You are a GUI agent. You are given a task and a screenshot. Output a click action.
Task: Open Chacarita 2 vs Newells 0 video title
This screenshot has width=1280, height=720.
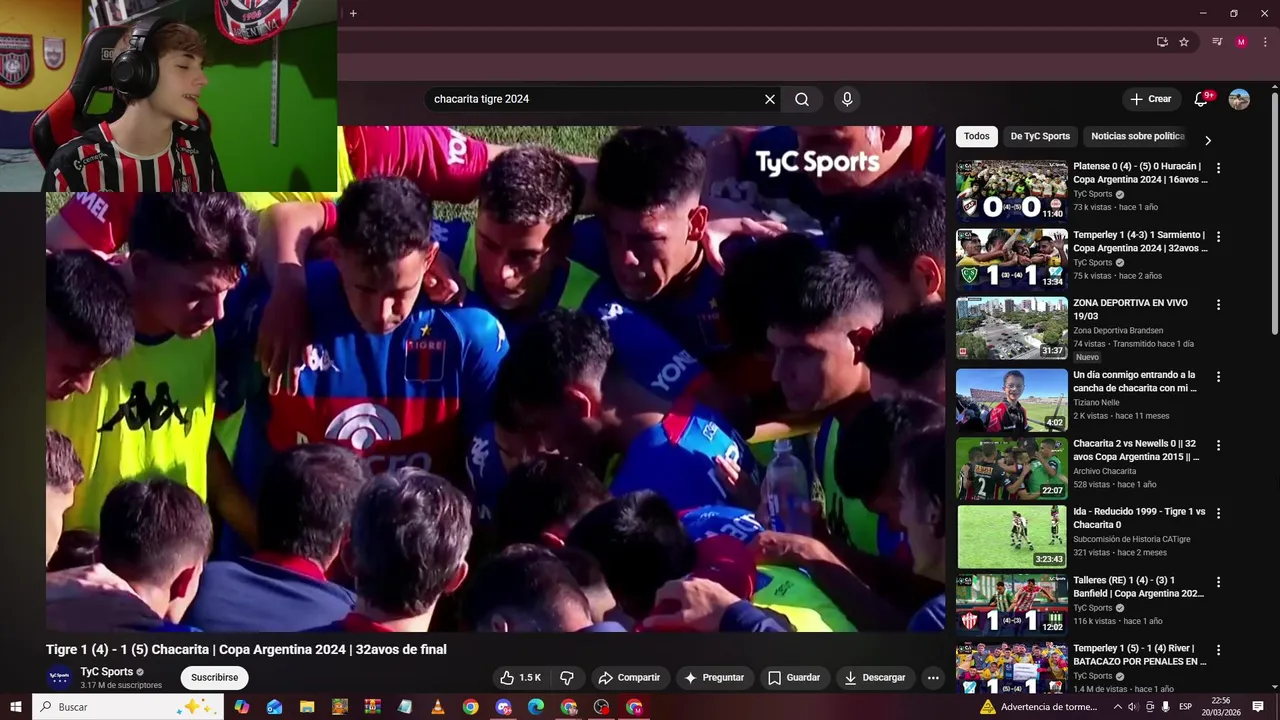click(1137, 450)
